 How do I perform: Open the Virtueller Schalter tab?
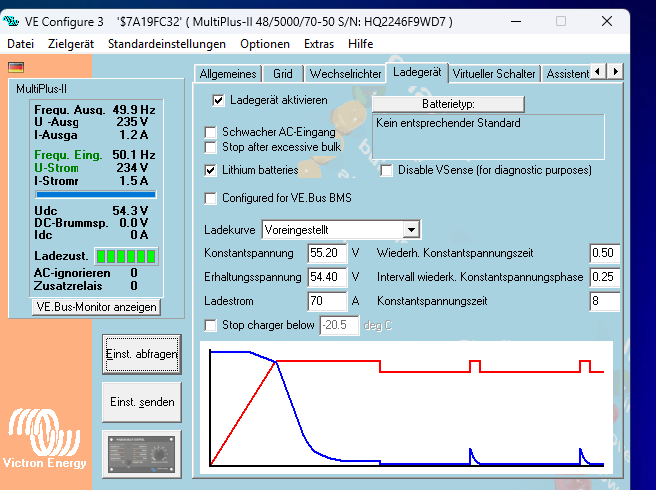494,74
